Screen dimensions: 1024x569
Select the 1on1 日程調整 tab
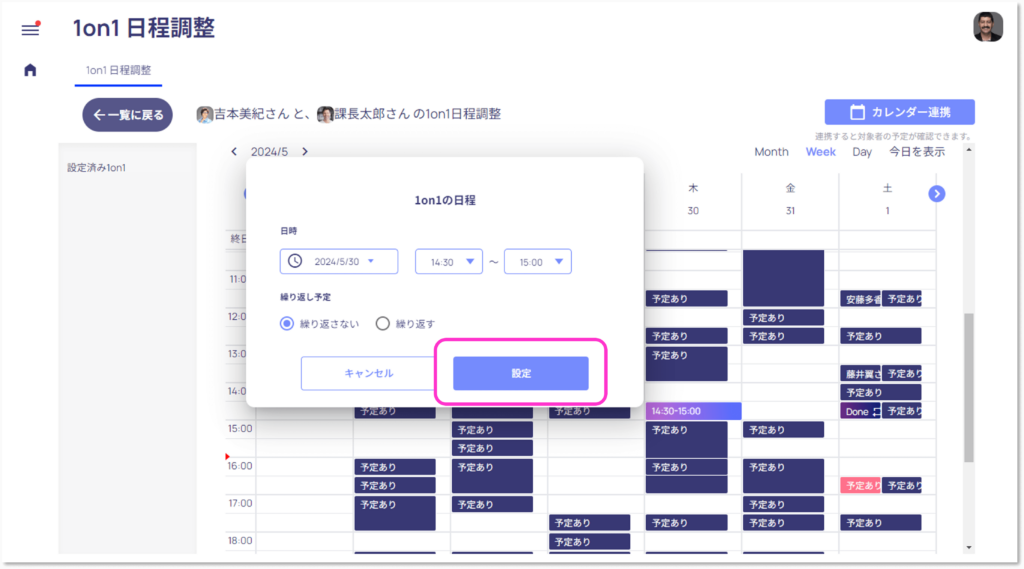pyautogui.click(x=118, y=70)
